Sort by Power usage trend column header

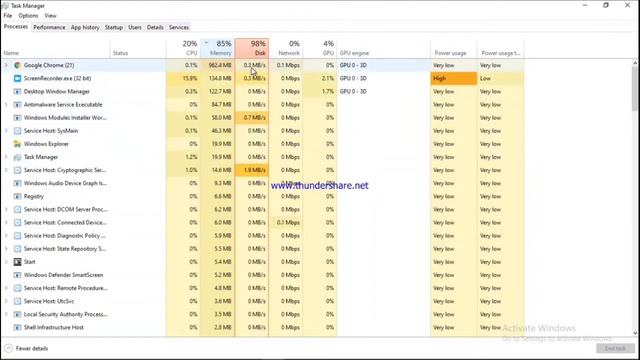[x=501, y=48]
